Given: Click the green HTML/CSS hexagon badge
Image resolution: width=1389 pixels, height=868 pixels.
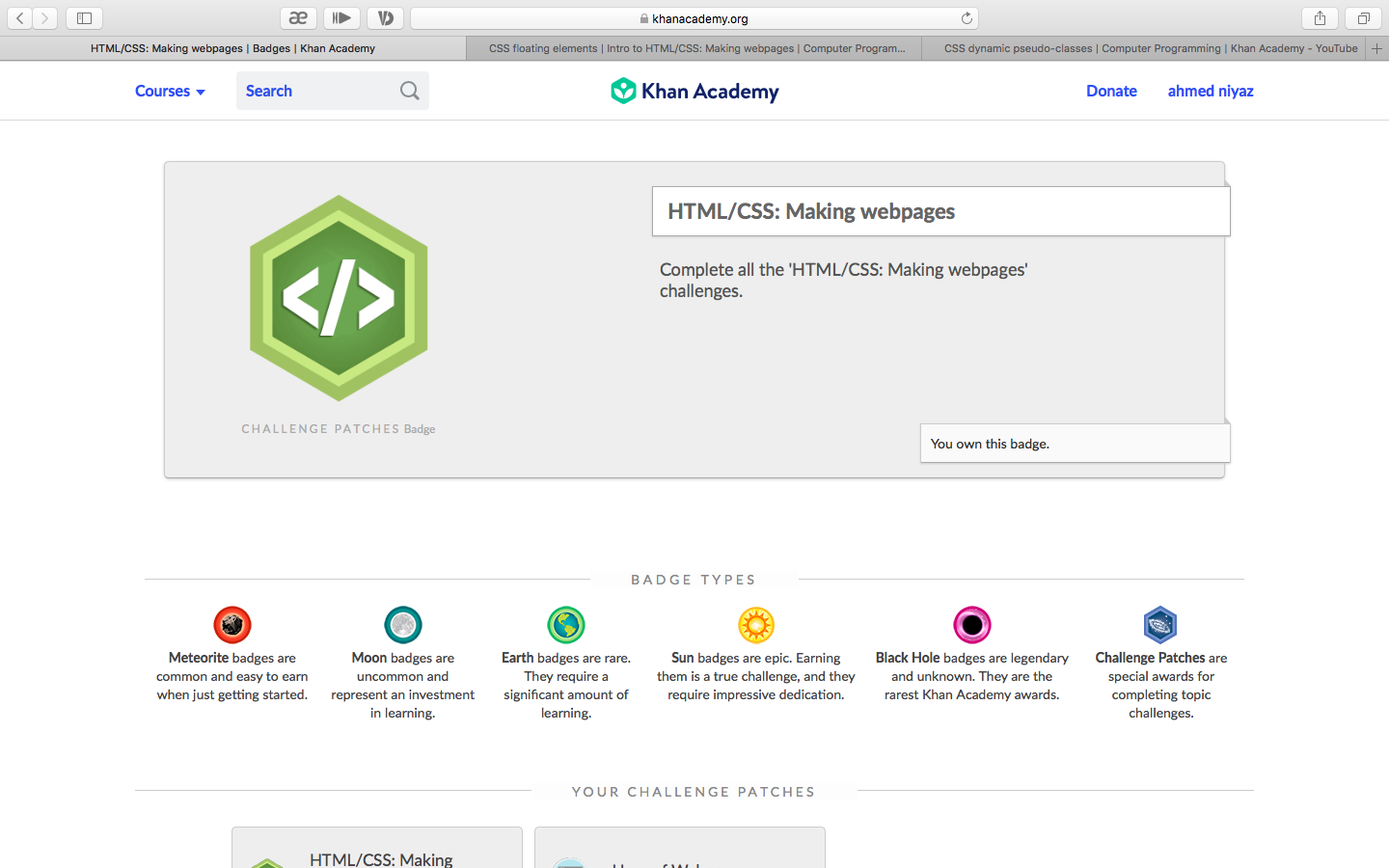Looking at the screenshot, I should (339, 298).
